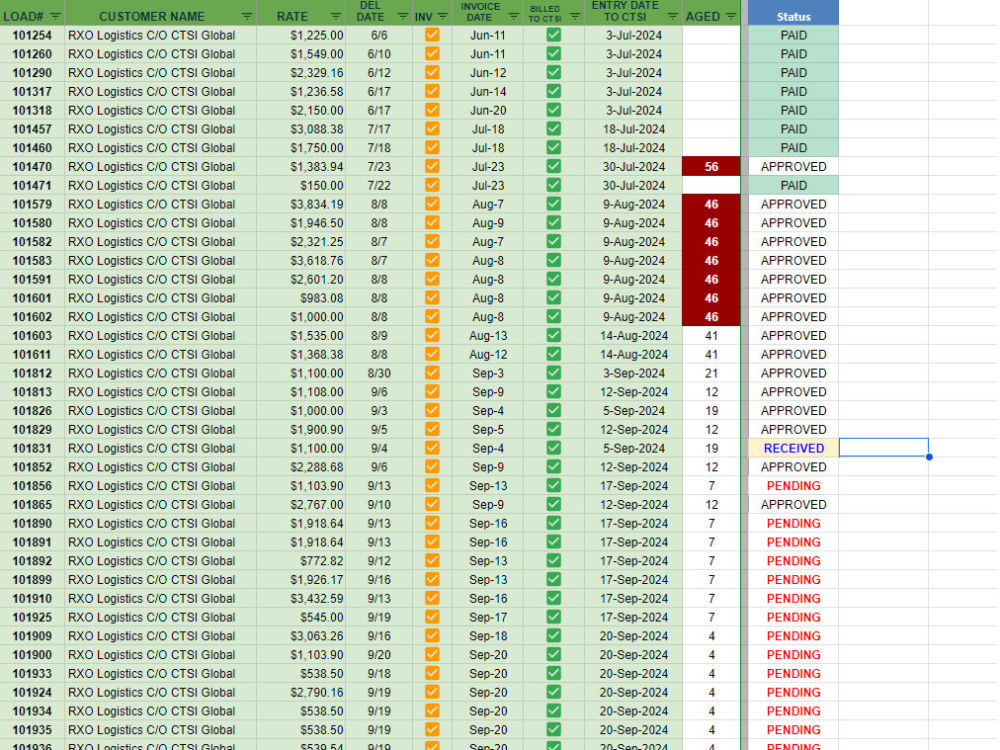Select load number 101254

[x=32, y=35]
